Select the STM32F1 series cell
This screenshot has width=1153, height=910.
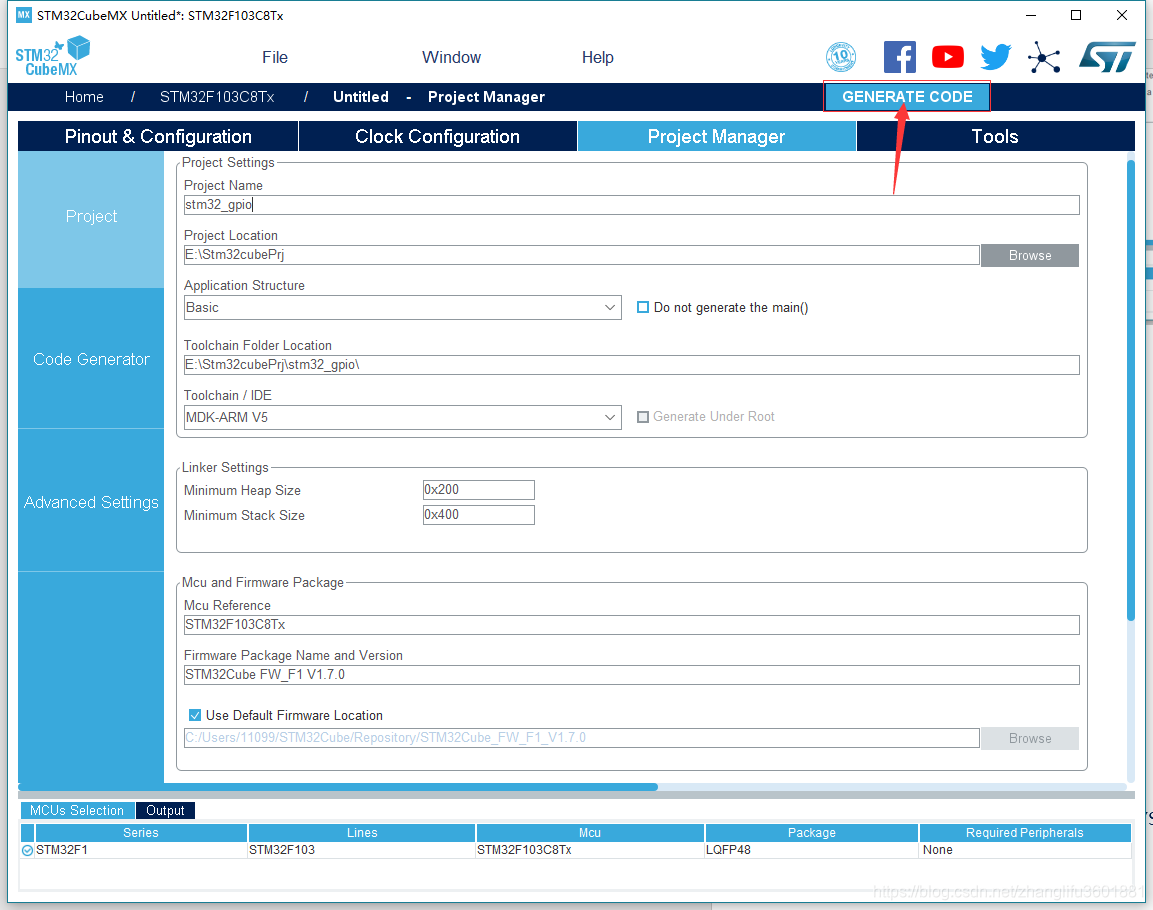[140, 850]
